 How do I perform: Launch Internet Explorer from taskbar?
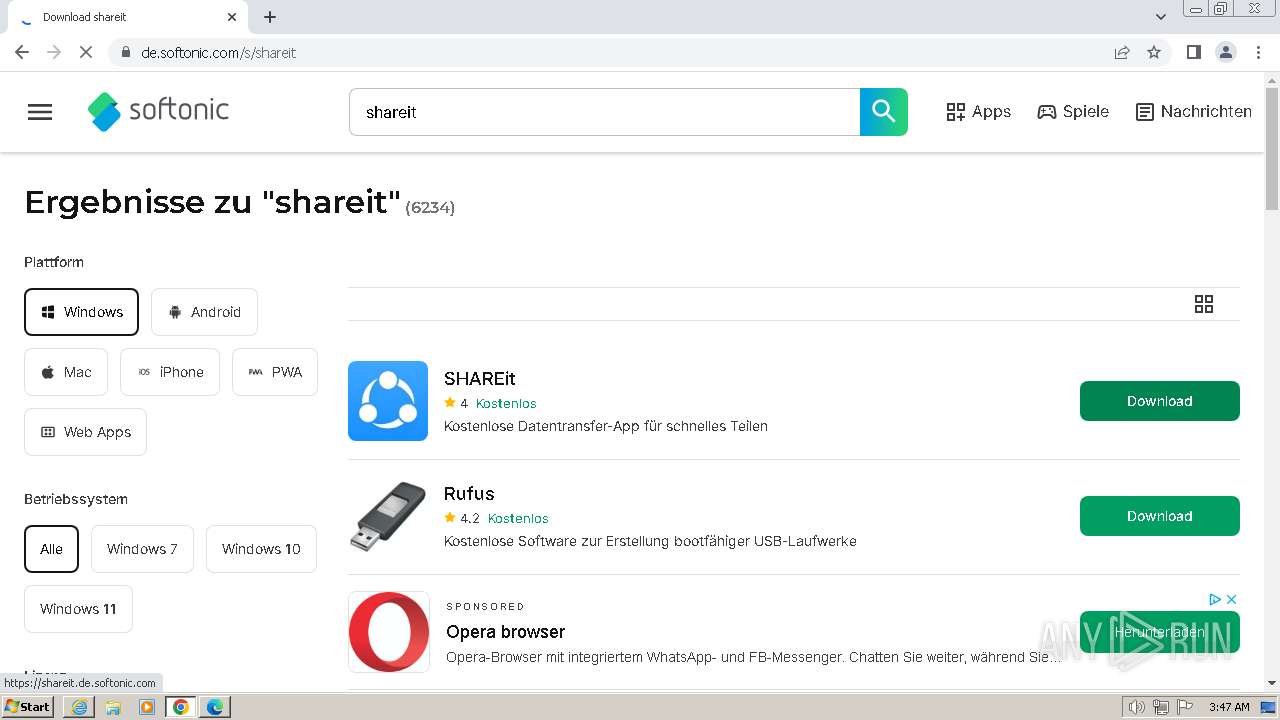coord(79,707)
